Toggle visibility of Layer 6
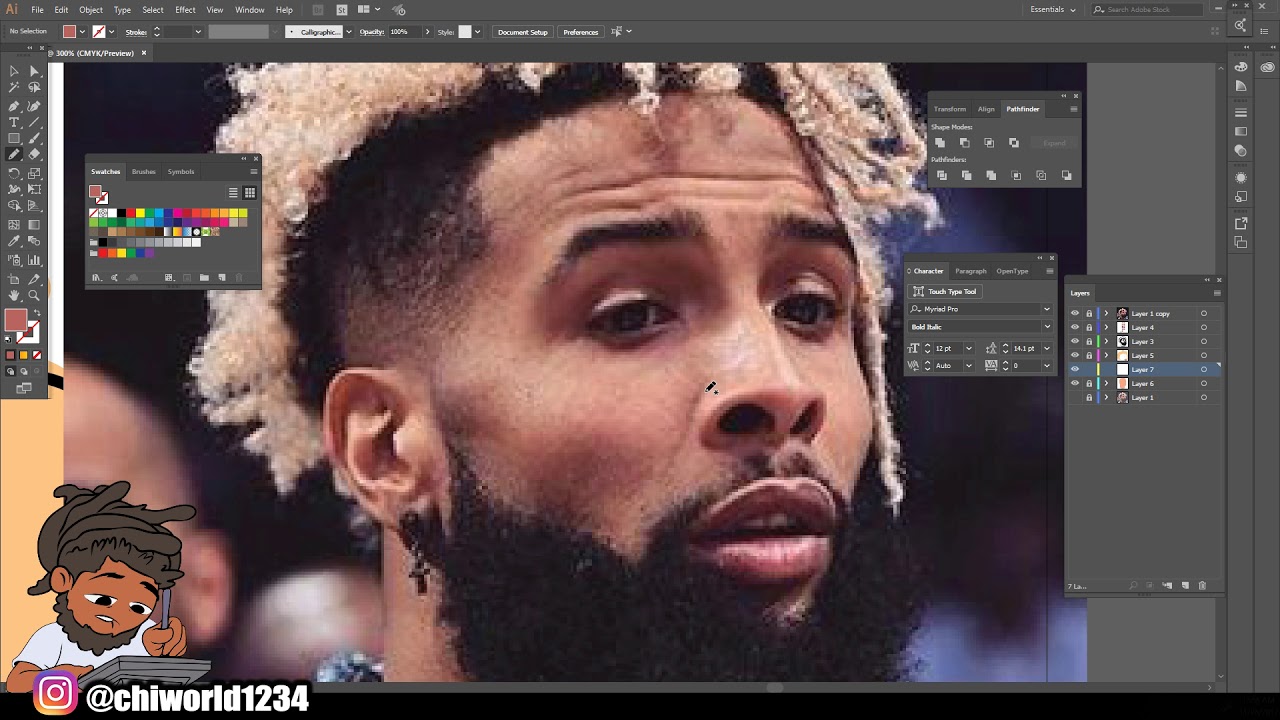1280x720 pixels. coord(1075,383)
